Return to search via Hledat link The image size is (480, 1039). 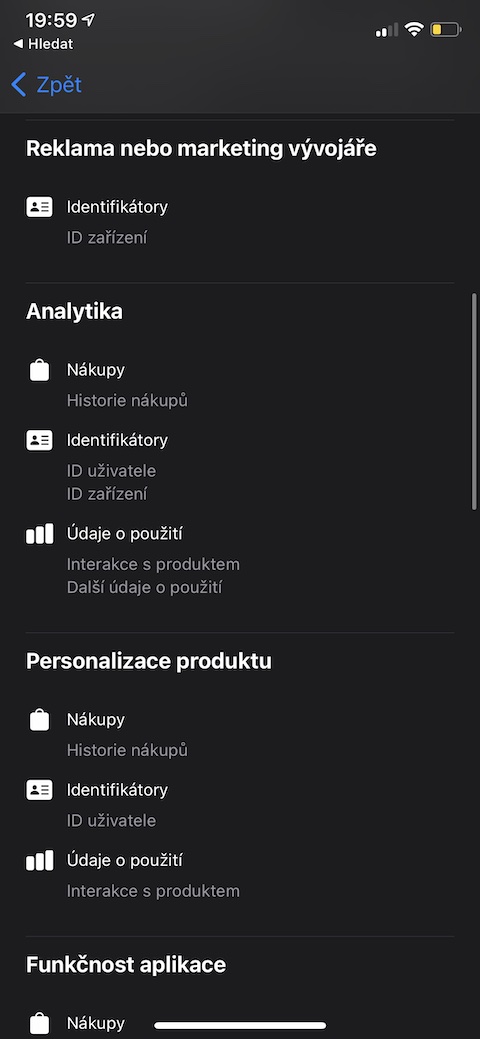44,44
